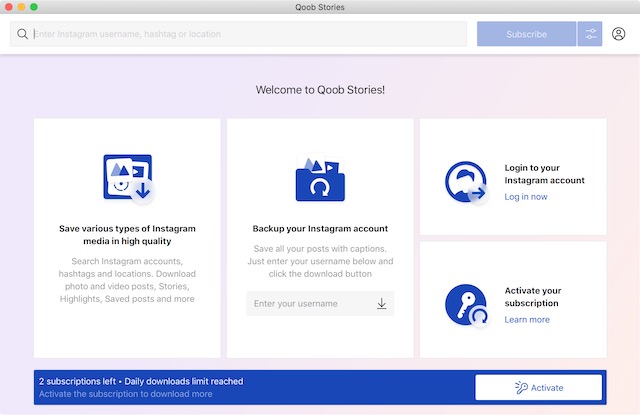The image size is (640, 415).
Task: Open the user account profile icon
Action: (618, 34)
